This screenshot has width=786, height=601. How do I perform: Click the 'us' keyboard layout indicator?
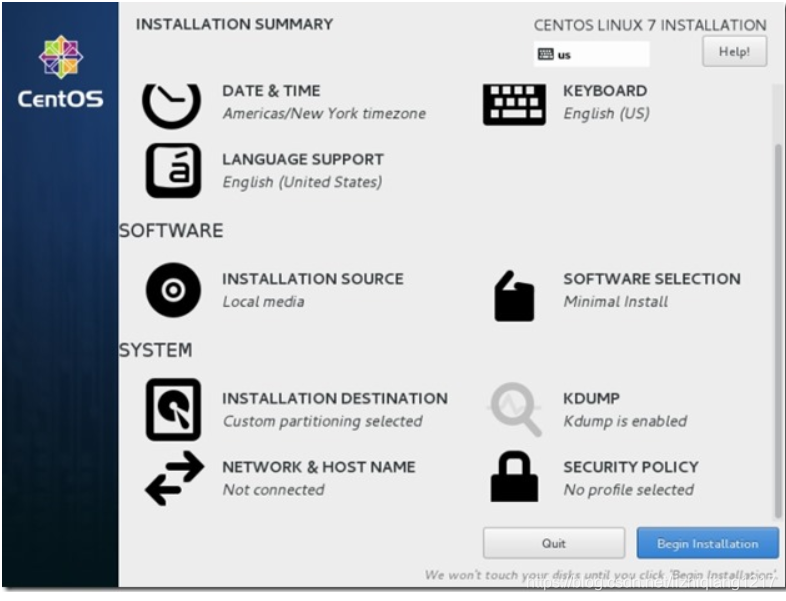point(592,54)
